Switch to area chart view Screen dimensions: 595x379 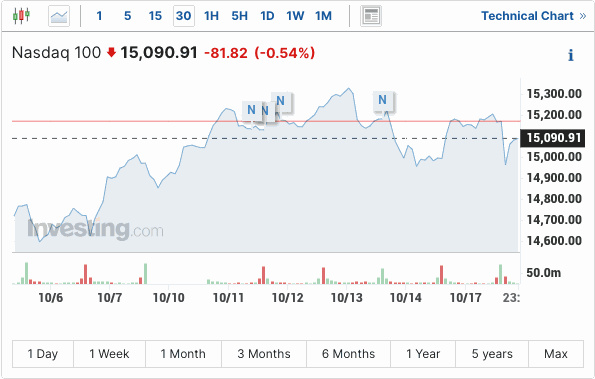click(59, 16)
